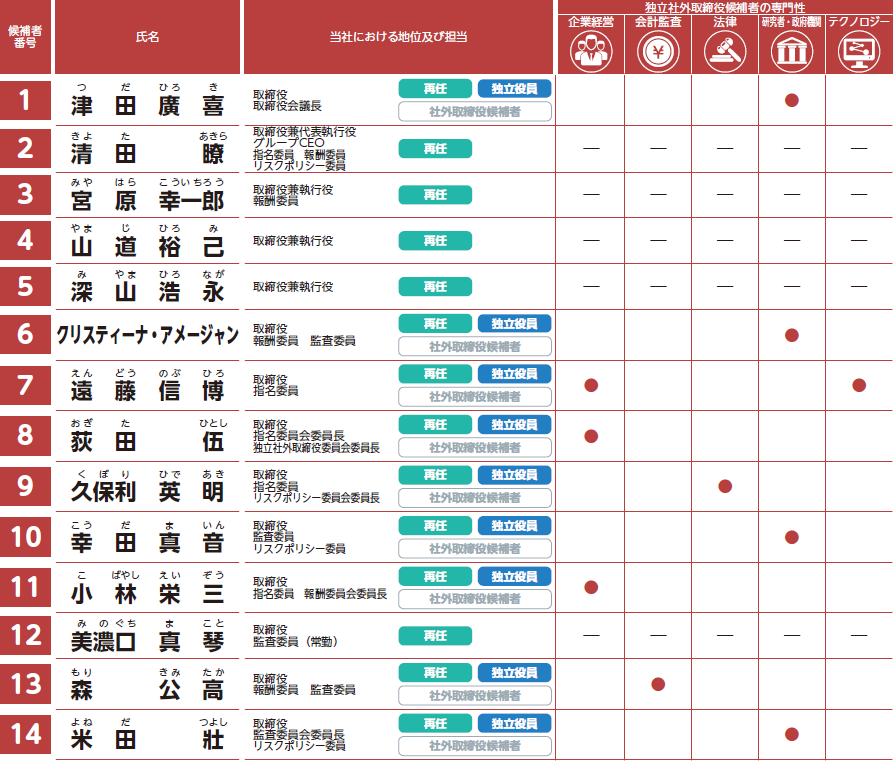
Task: Select candidate number 10 cell
Action: tap(25, 537)
